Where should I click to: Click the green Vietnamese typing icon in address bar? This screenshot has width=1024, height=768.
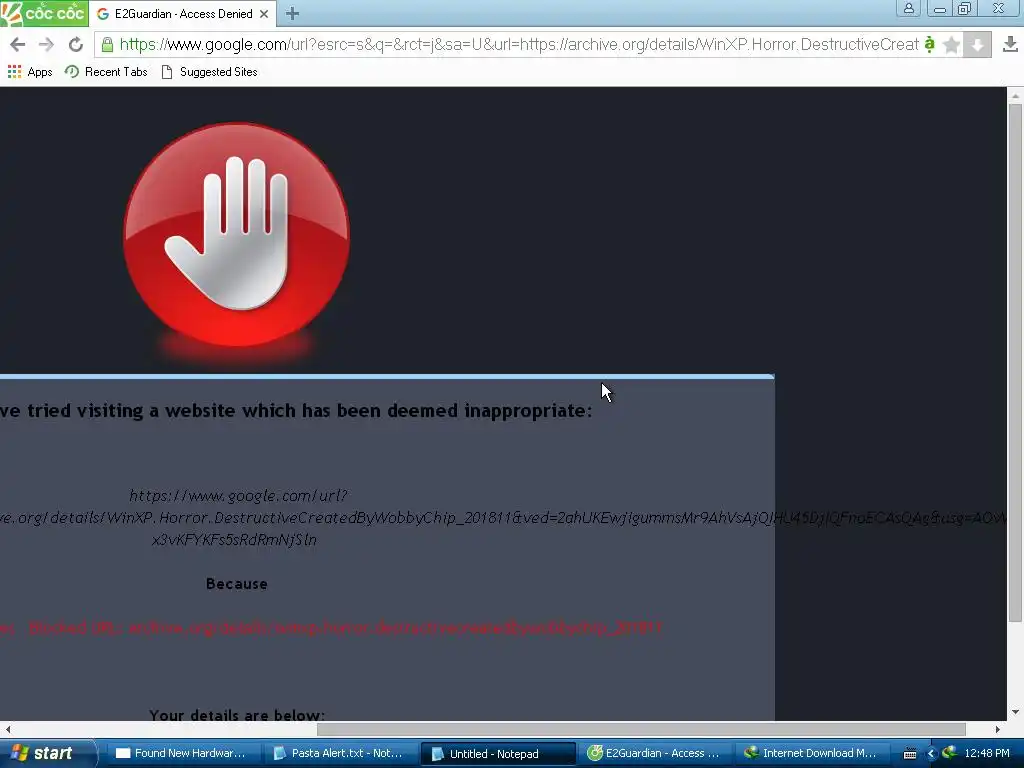929,44
